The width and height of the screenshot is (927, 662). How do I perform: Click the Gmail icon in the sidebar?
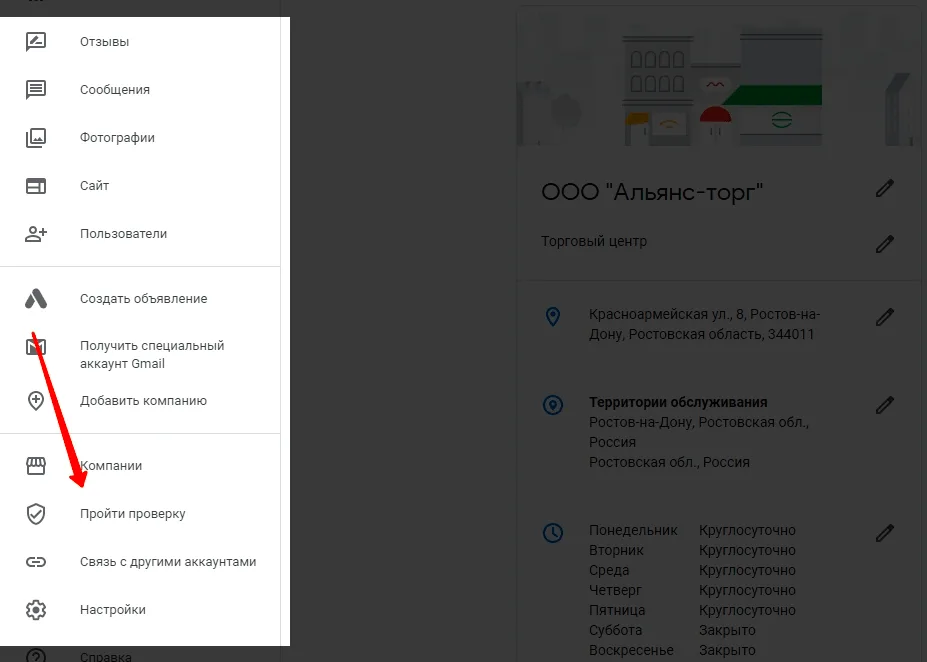coord(36,347)
